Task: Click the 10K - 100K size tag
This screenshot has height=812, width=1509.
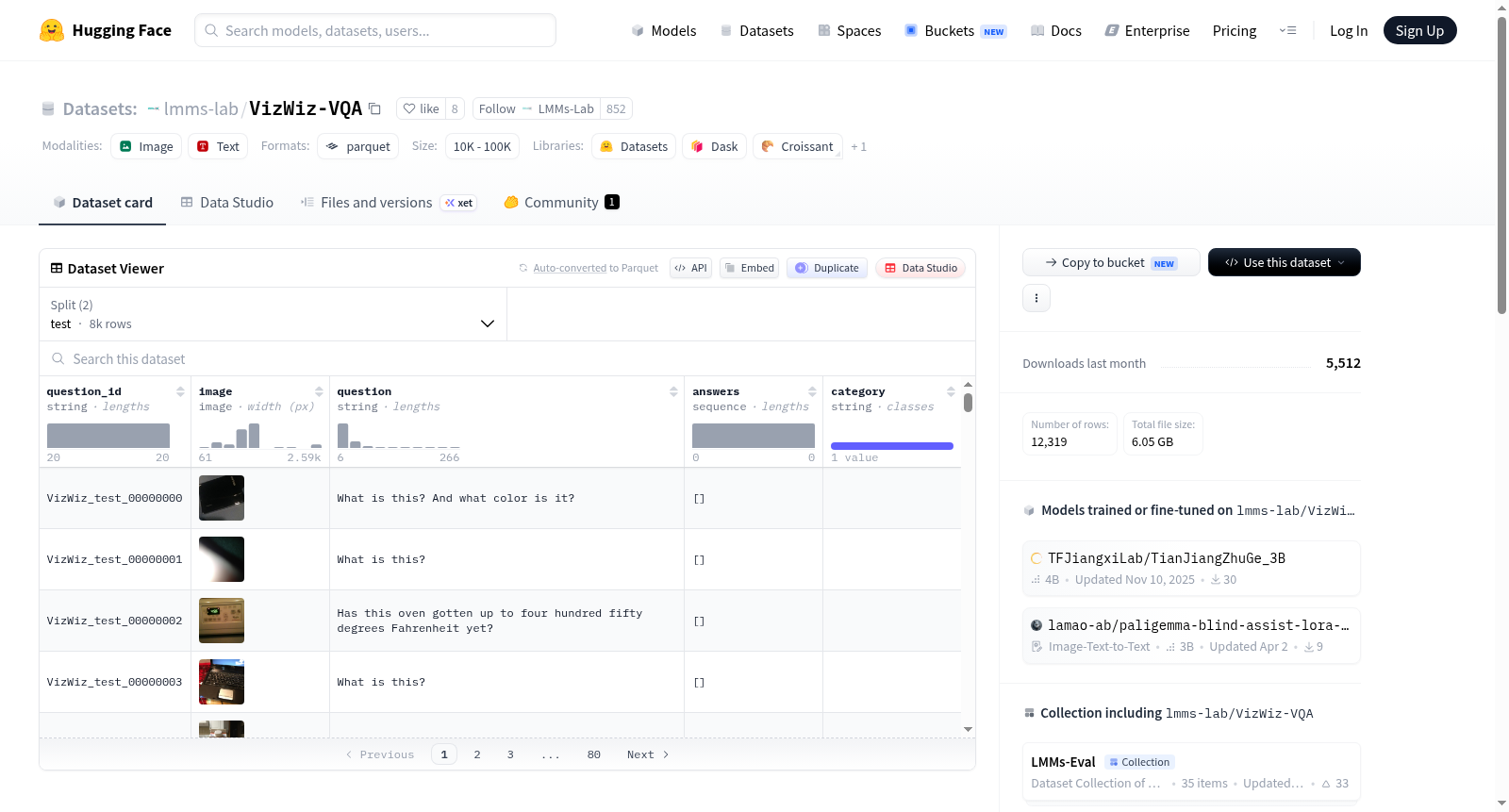Action: pyautogui.click(x=482, y=146)
